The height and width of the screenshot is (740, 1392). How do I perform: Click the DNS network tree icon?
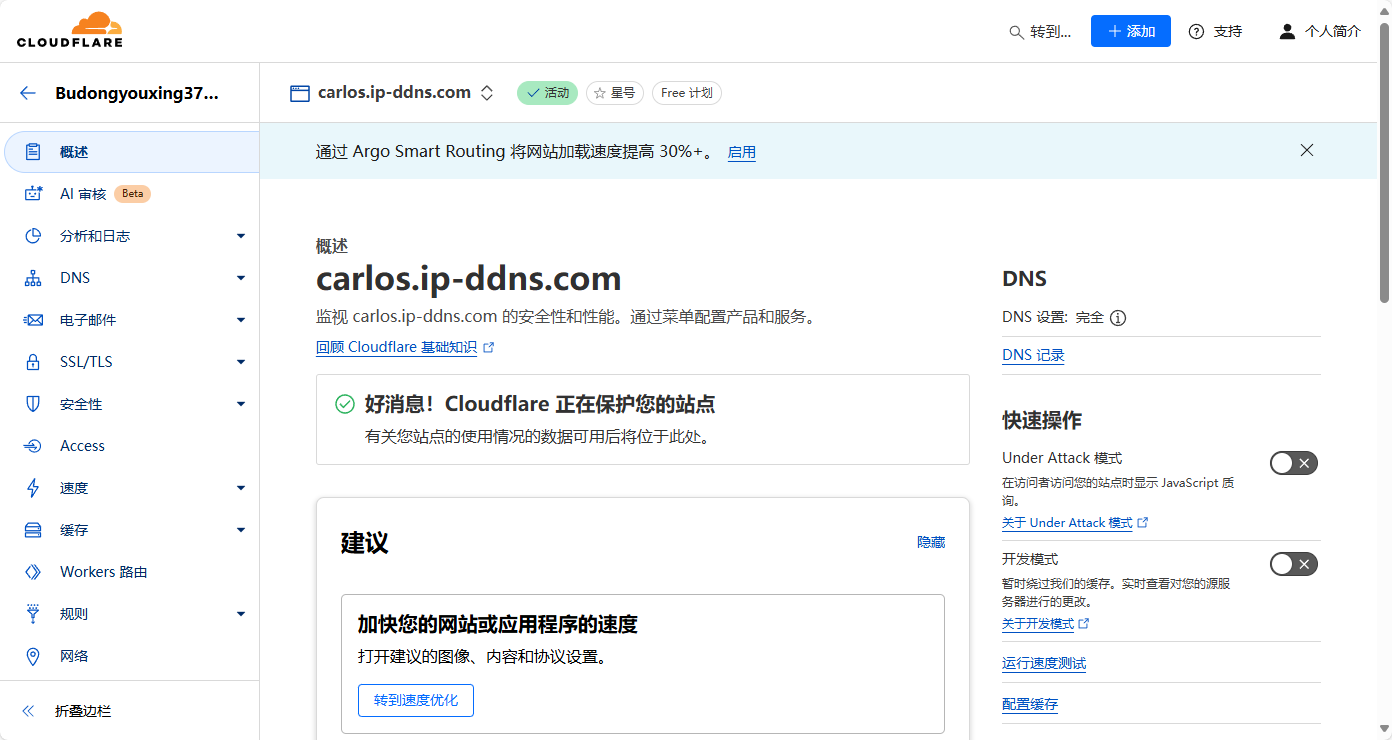coord(33,278)
